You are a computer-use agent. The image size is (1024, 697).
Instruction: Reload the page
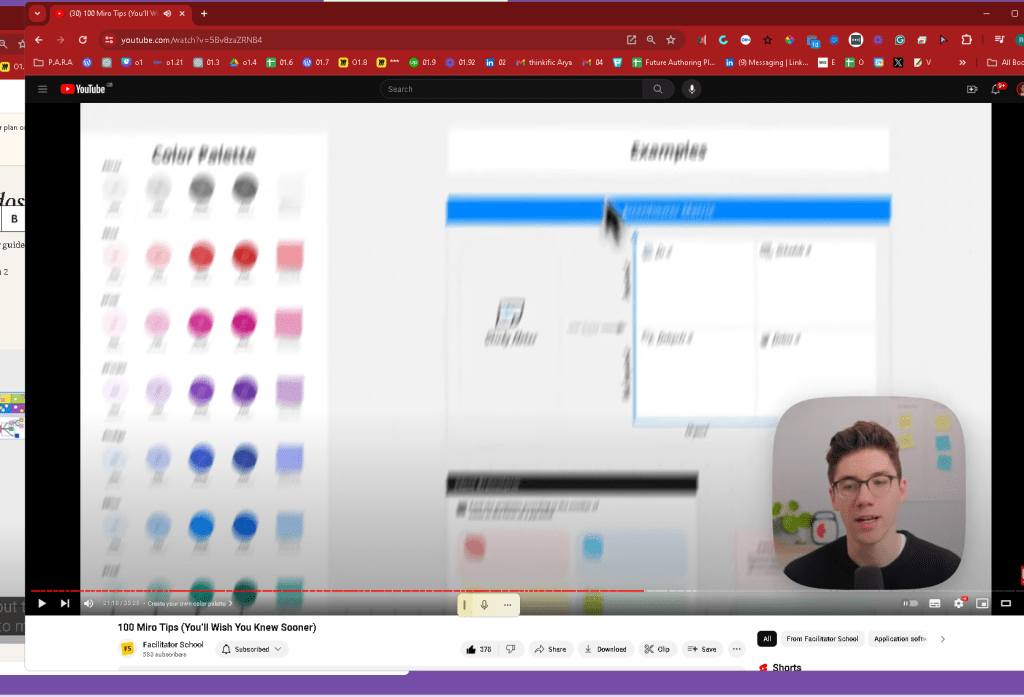coord(83,40)
